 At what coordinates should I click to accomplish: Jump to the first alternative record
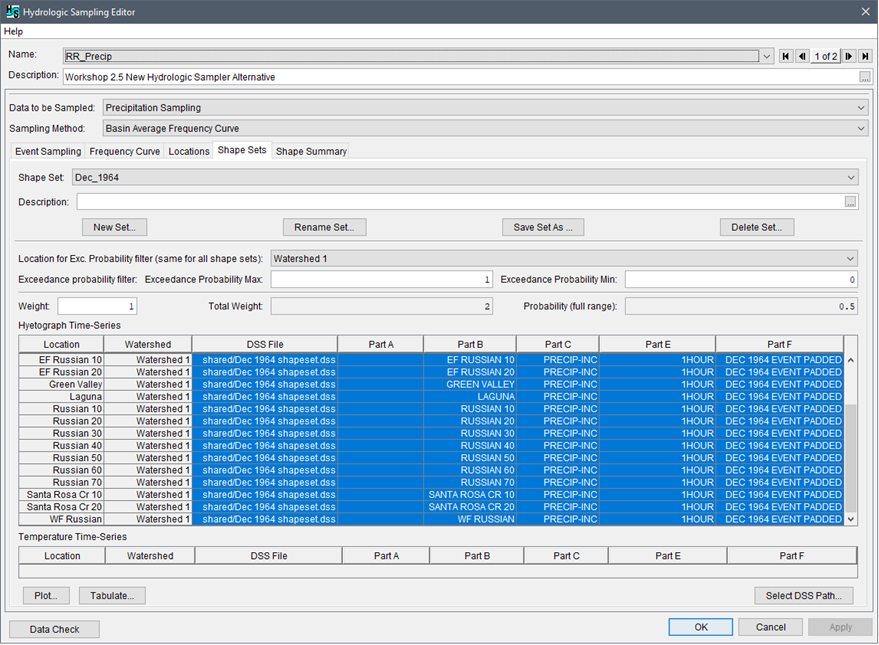coord(785,56)
